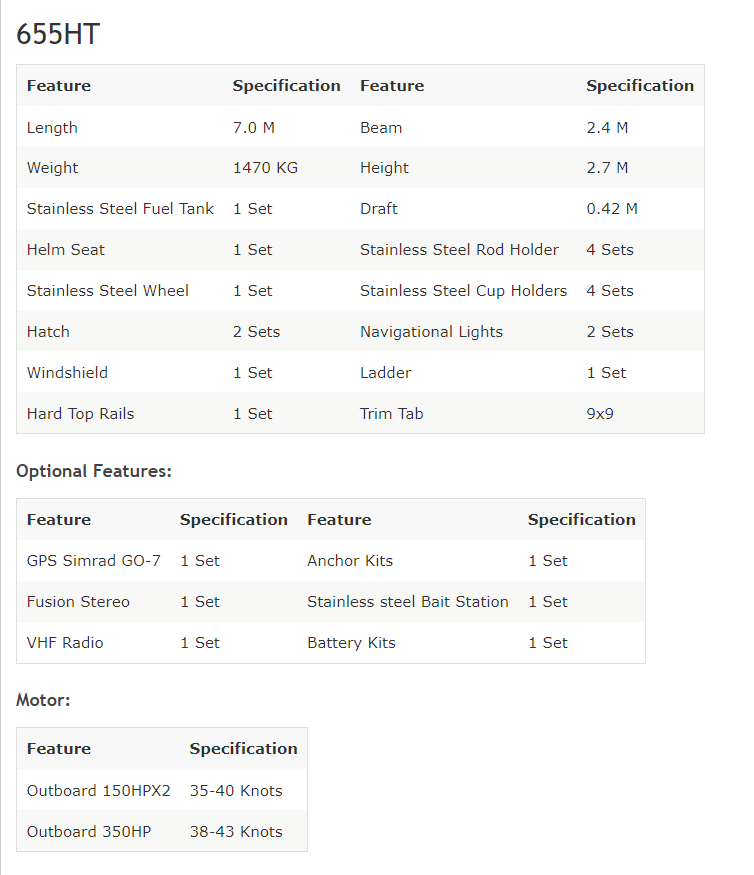Click the Stainless steel Bait Station cell
Screen dimensions: 754x875
pos(407,602)
